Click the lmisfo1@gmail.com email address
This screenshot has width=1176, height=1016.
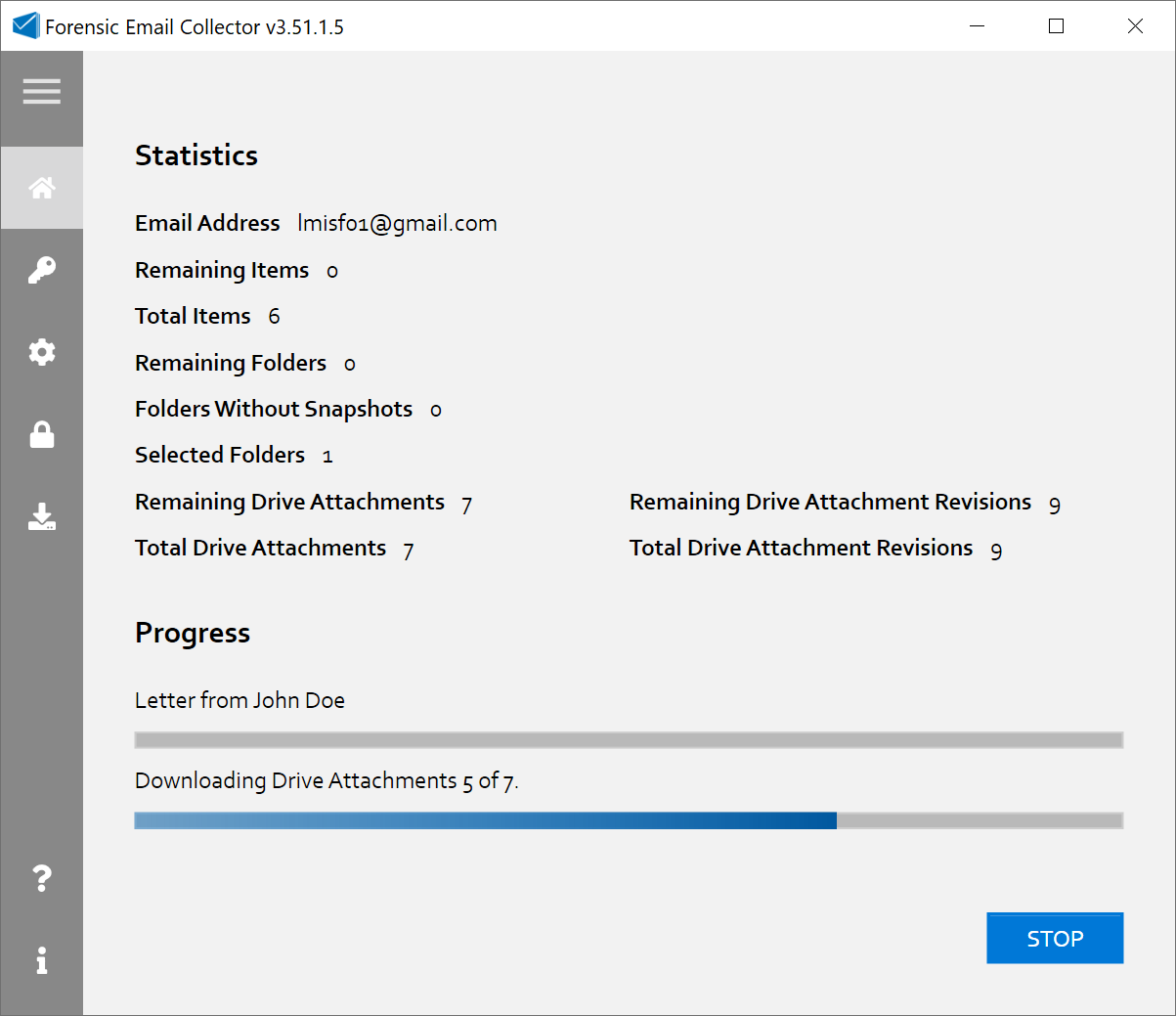[397, 224]
